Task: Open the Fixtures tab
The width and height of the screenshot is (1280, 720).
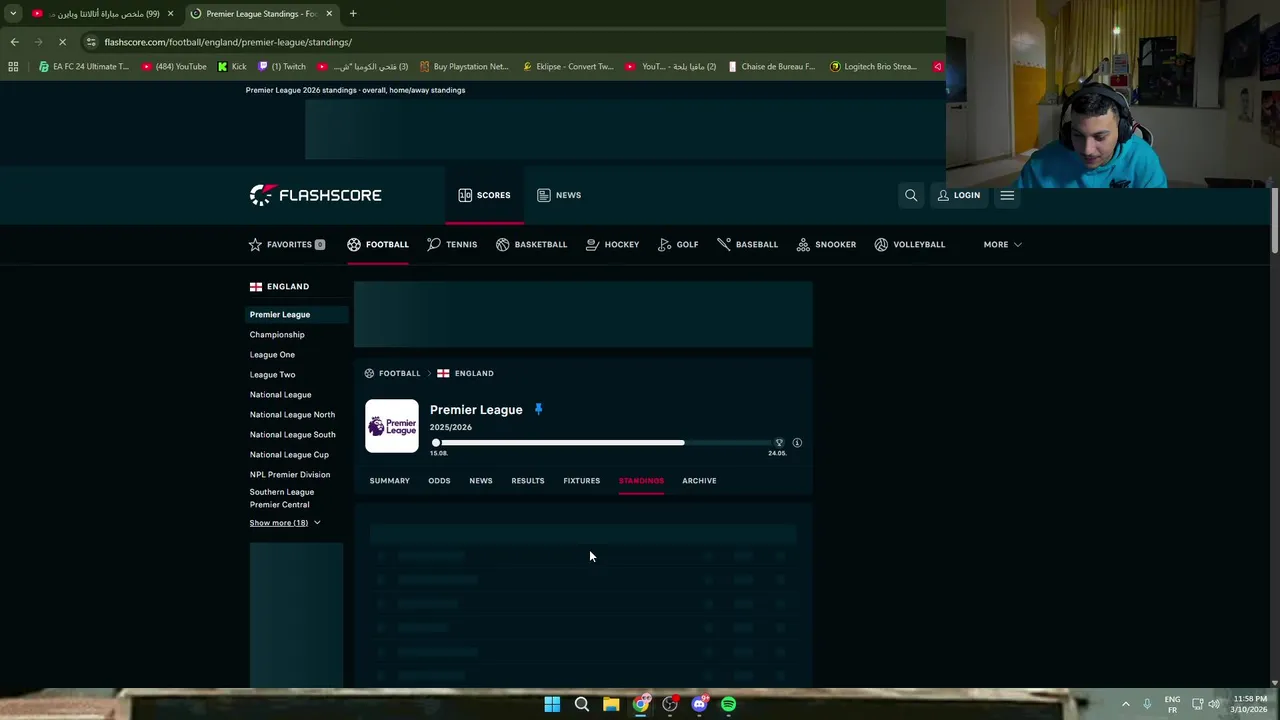Action: point(581,481)
